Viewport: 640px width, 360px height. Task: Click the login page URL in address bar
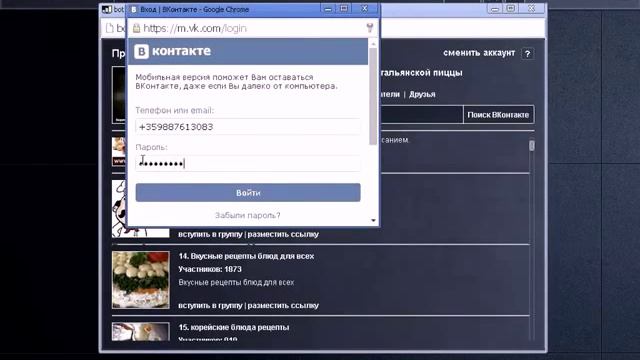point(195,28)
